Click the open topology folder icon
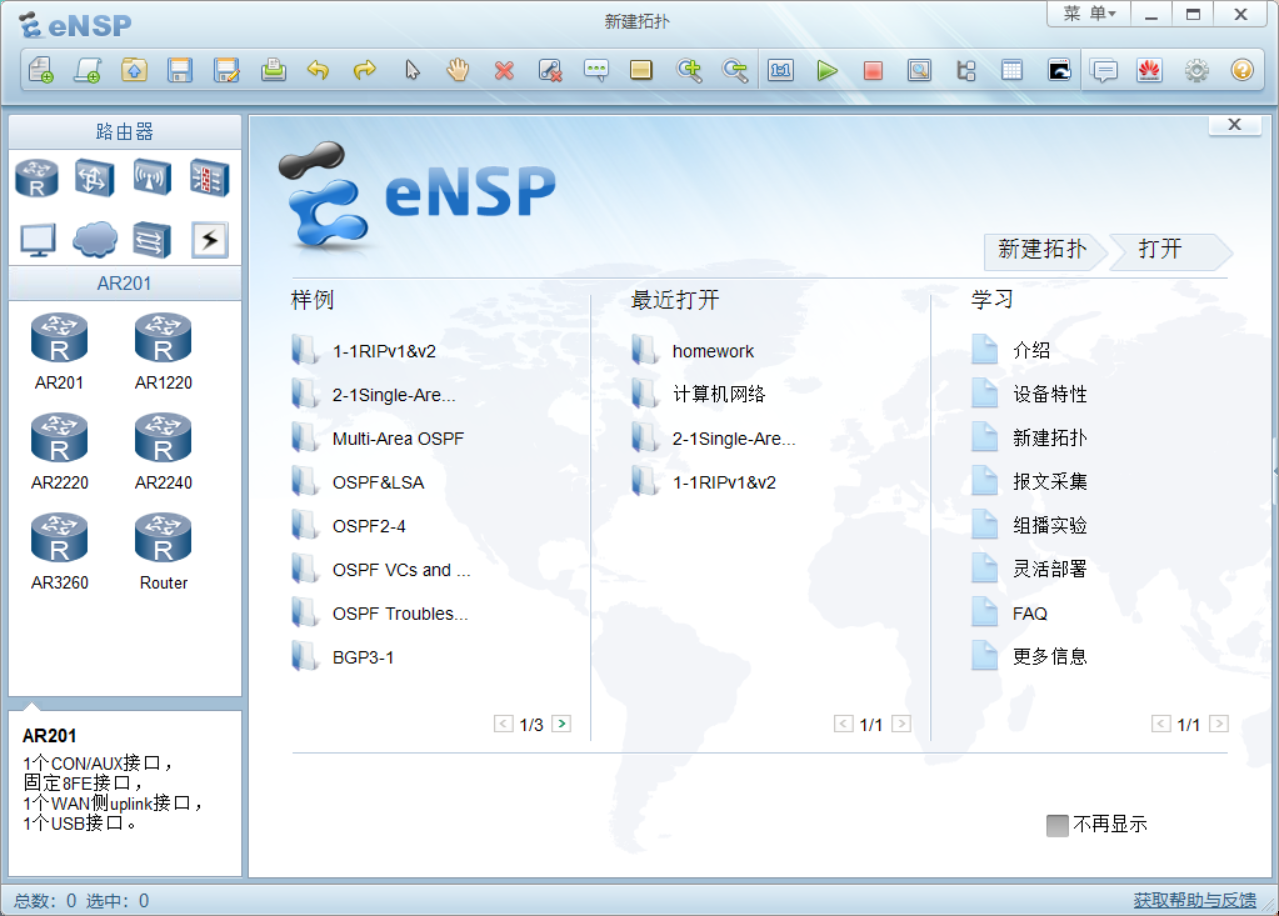The height and width of the screenshot is (916, 1279). point(134,70)
